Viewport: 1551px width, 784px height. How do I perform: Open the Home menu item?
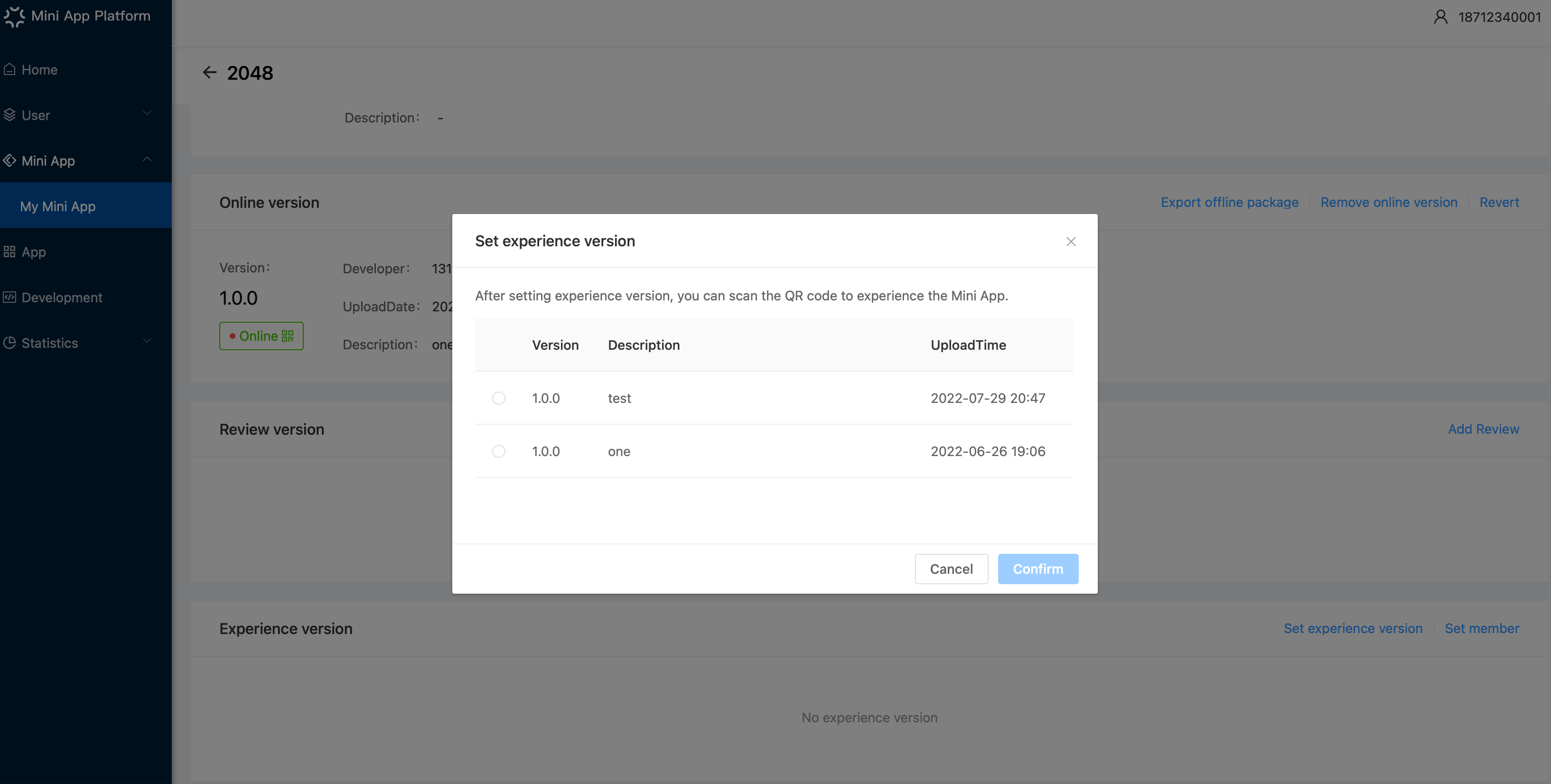pos(85,69)
